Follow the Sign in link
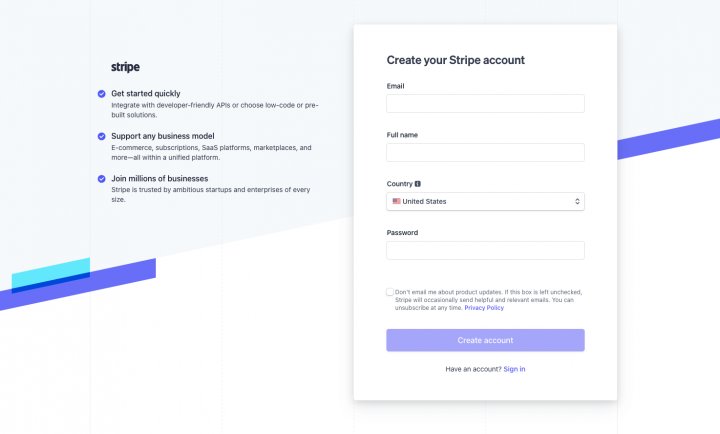The image size is (720, 434). pos(514,369)
